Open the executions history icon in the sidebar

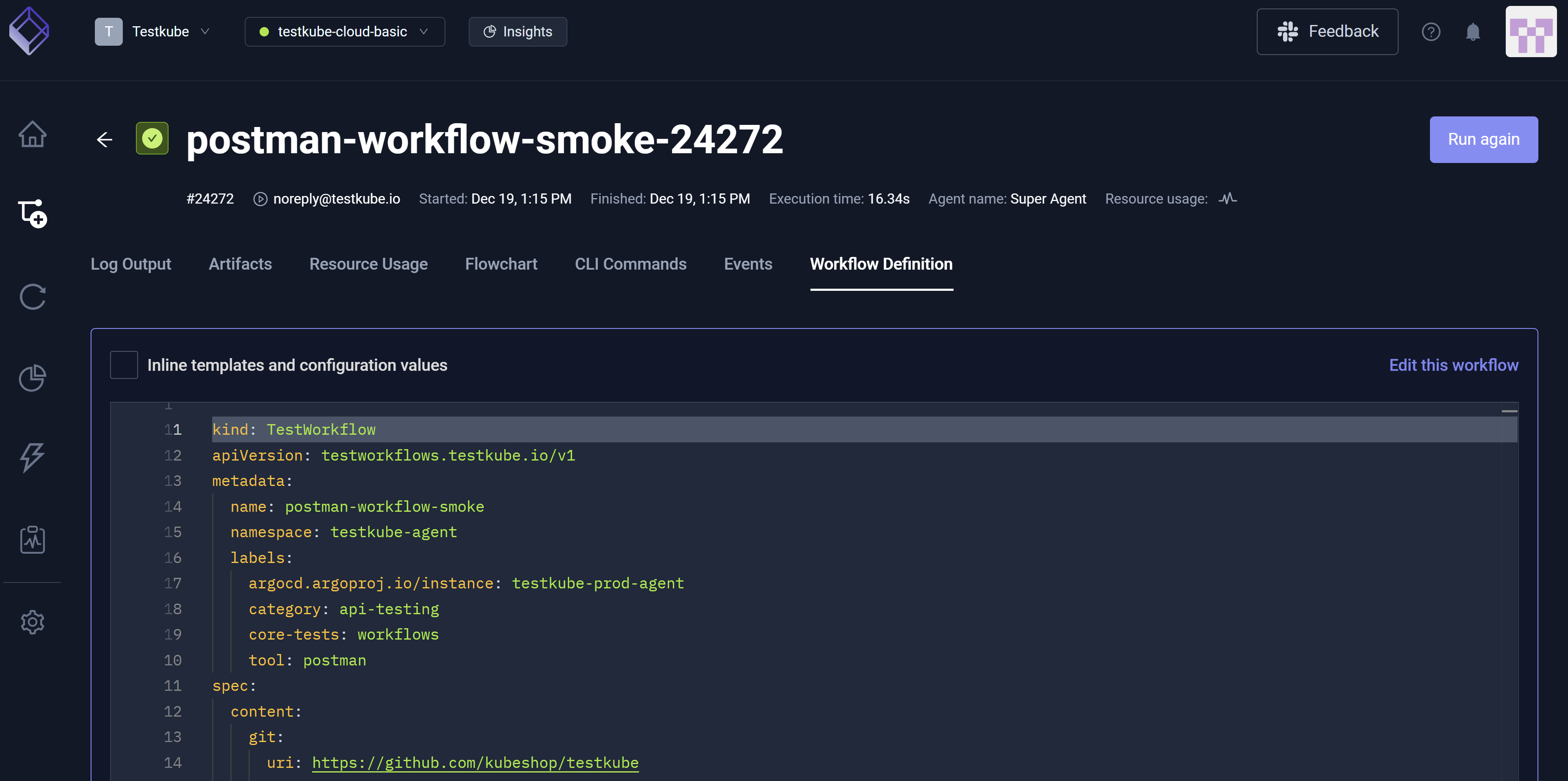(32, 297)
